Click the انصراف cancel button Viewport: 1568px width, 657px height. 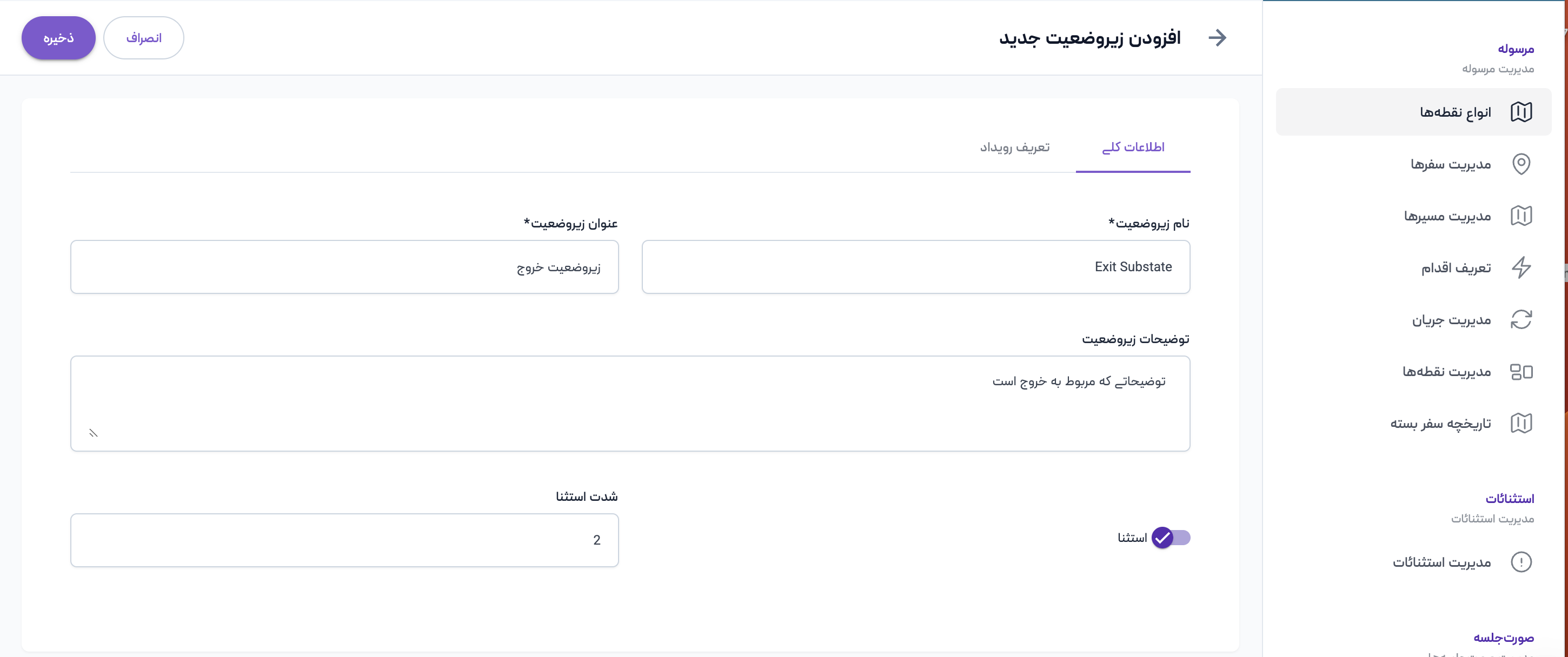pos(144,38)
